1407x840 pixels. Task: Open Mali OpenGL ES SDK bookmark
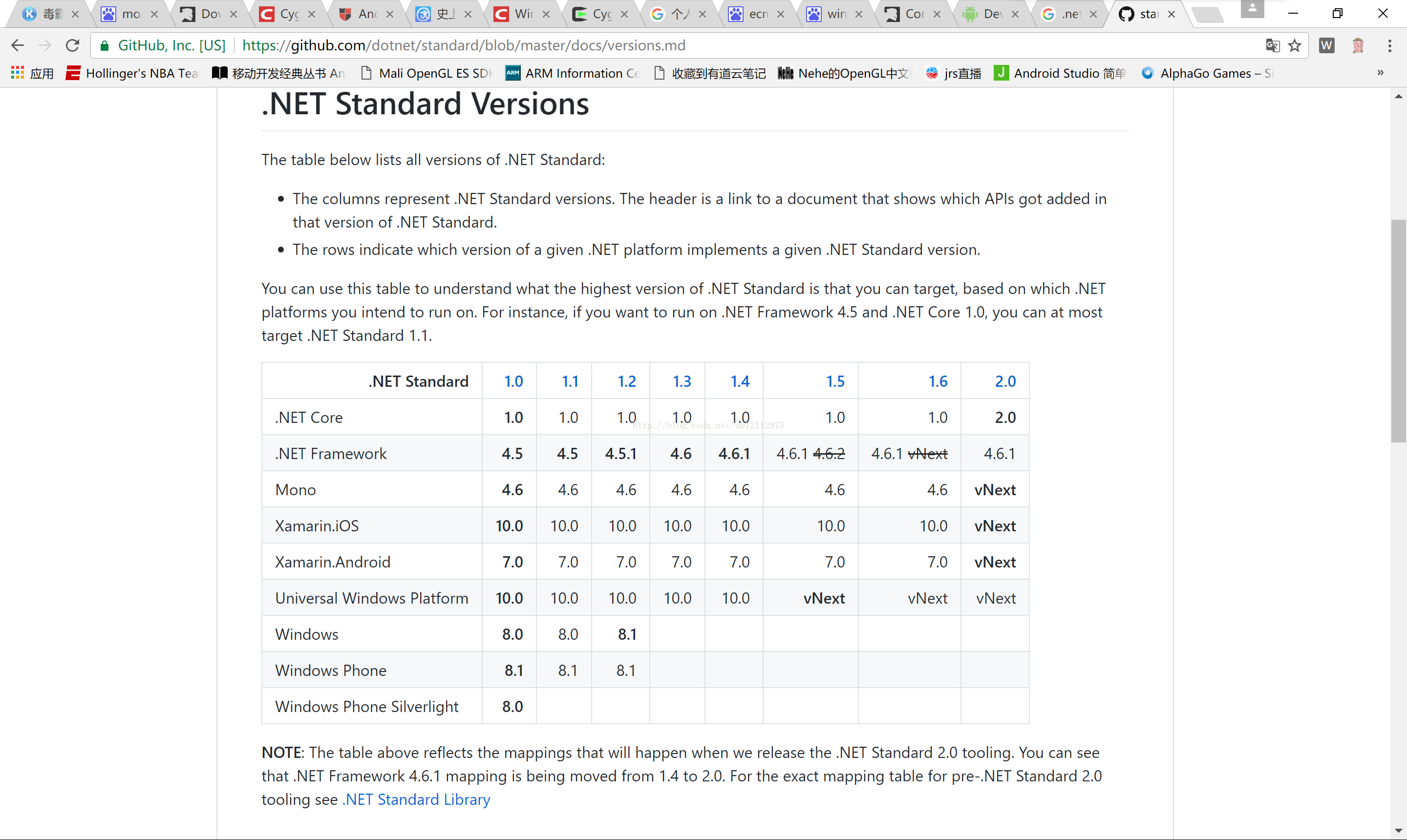coord(426,73)
